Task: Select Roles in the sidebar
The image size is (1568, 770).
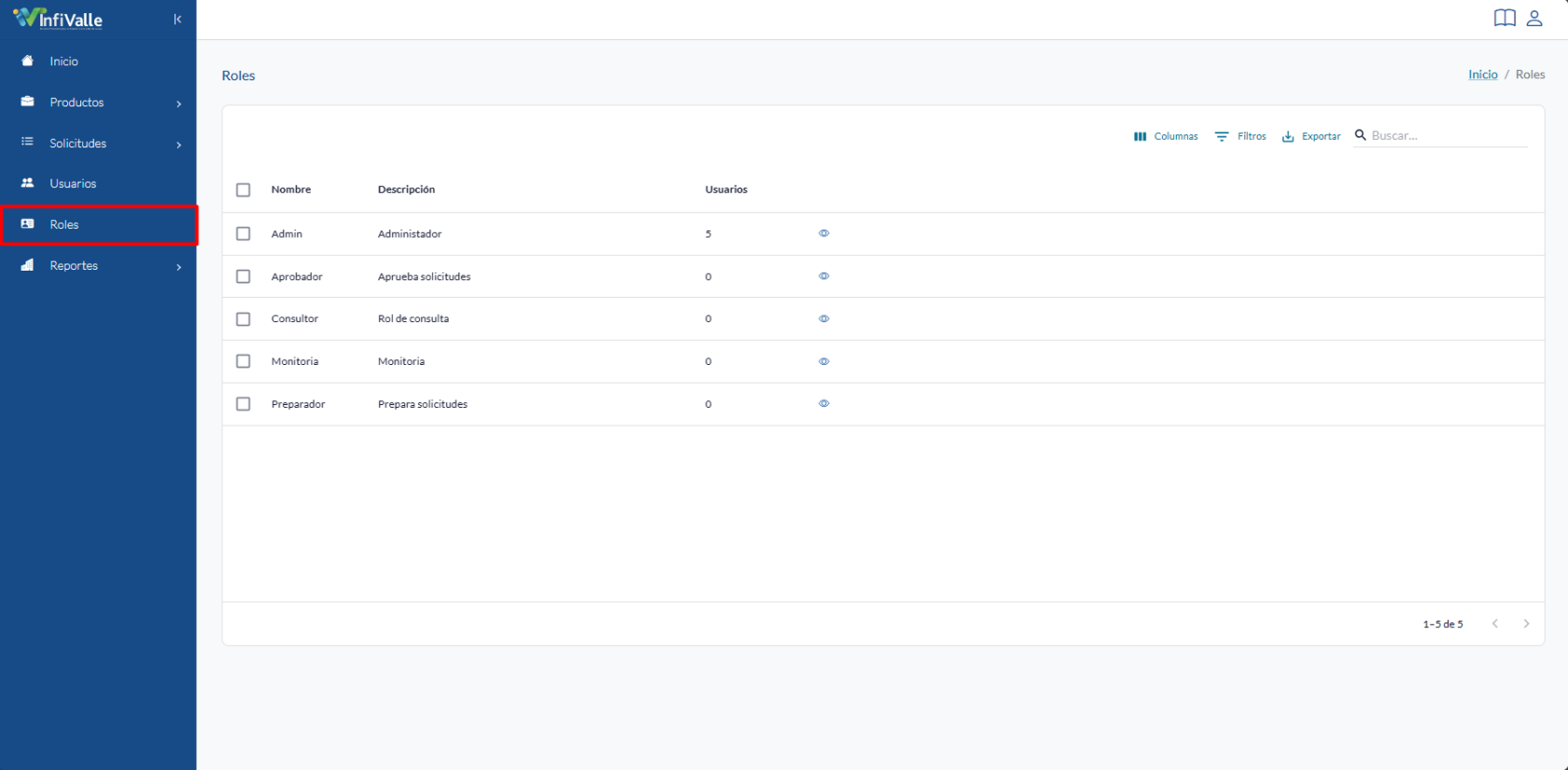Action: tap(98, 224)
